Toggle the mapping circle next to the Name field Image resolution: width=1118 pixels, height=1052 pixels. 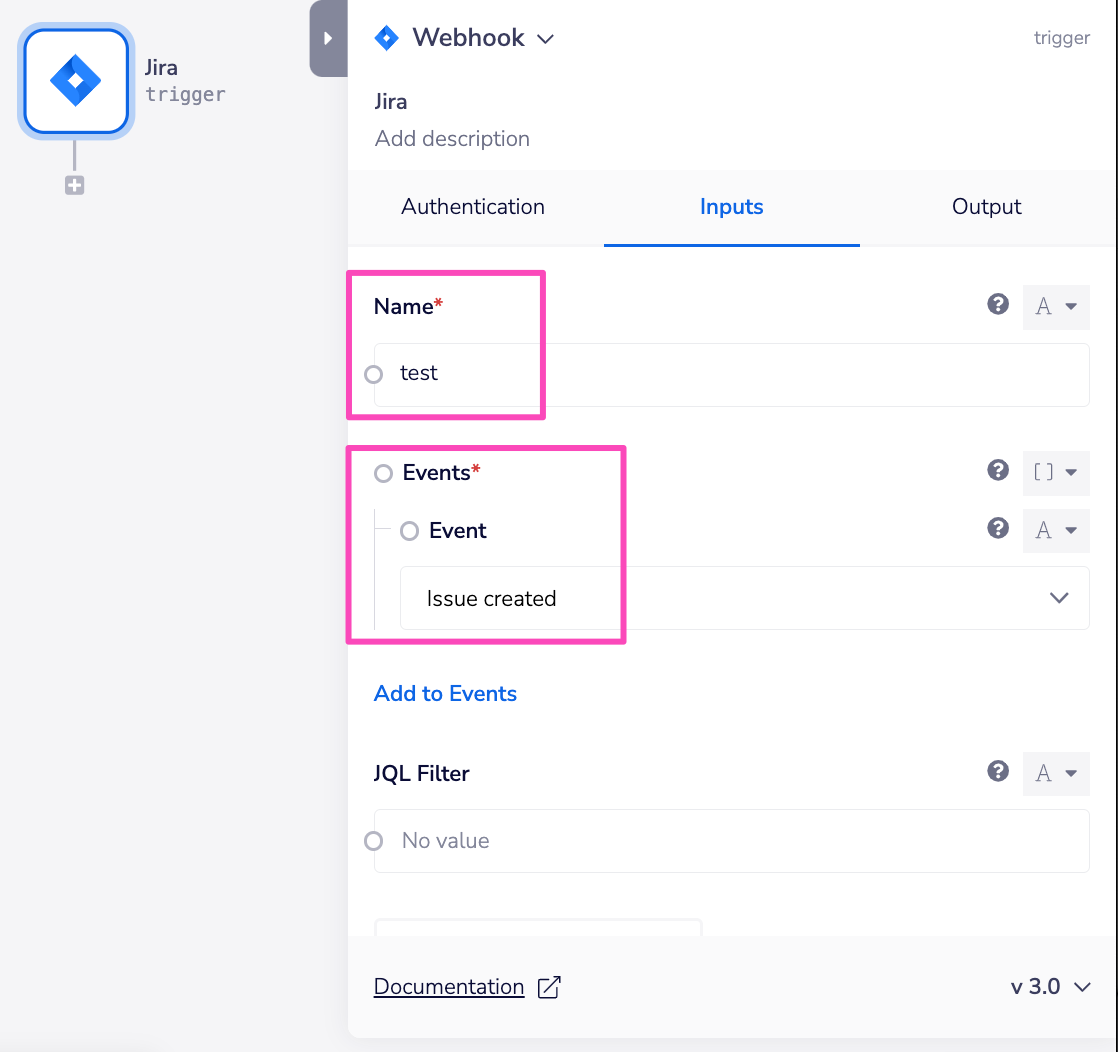pos(373,374)
